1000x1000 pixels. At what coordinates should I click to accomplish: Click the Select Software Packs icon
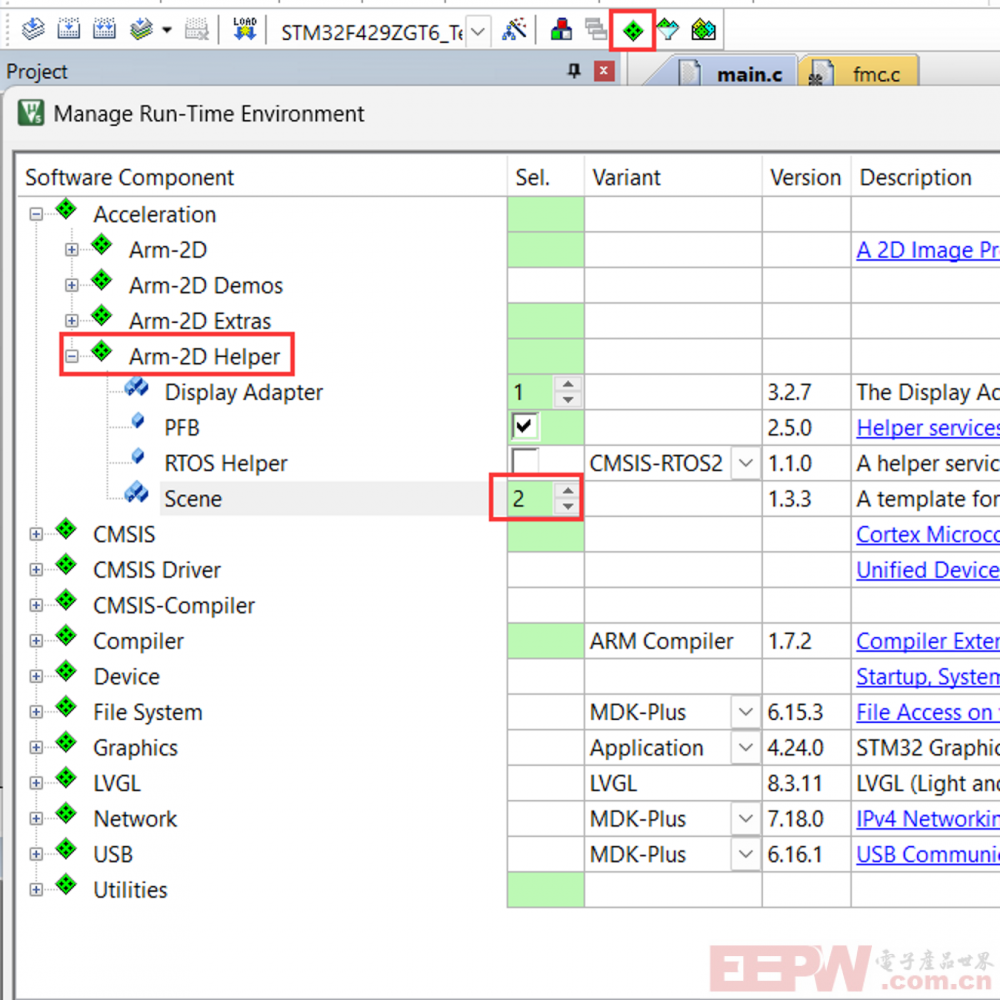pos(668,29)
